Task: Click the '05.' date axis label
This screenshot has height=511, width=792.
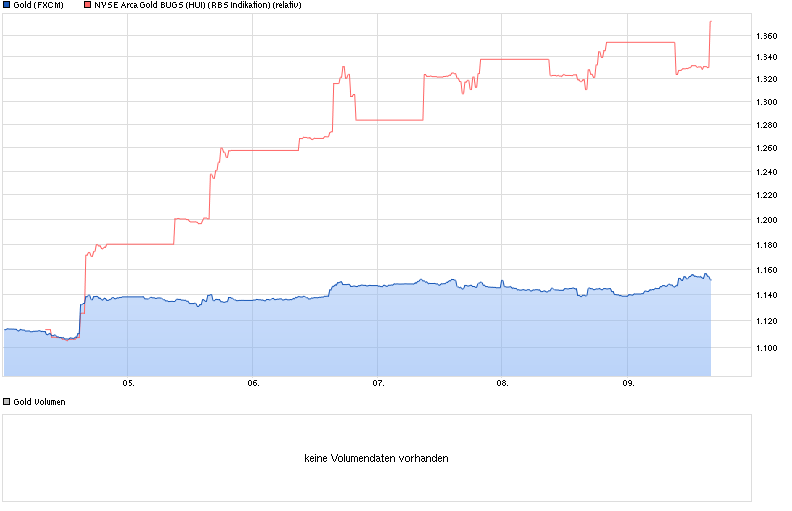Action: tap(128, 383)
